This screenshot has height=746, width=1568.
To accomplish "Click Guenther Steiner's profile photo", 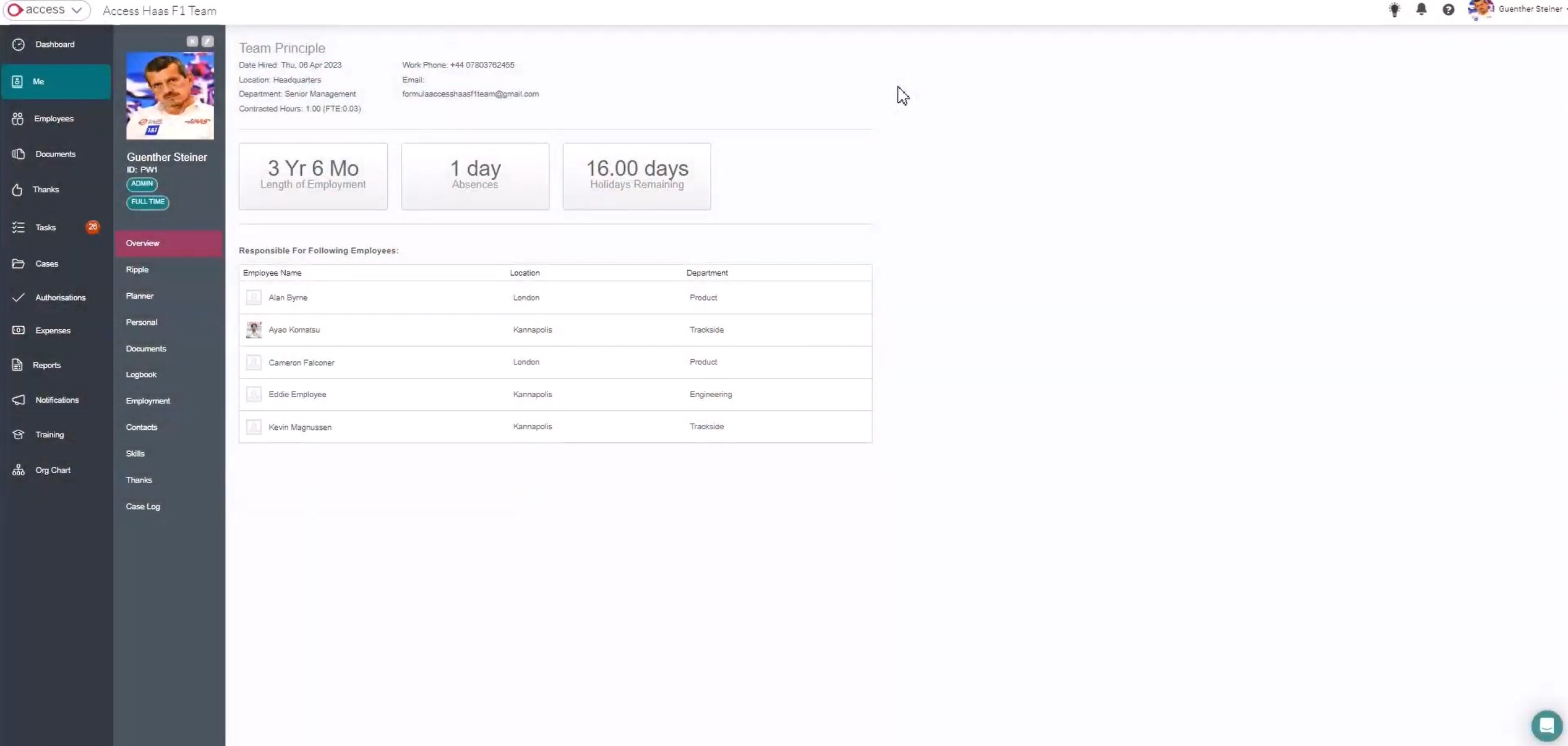I will tap(170, 96).
